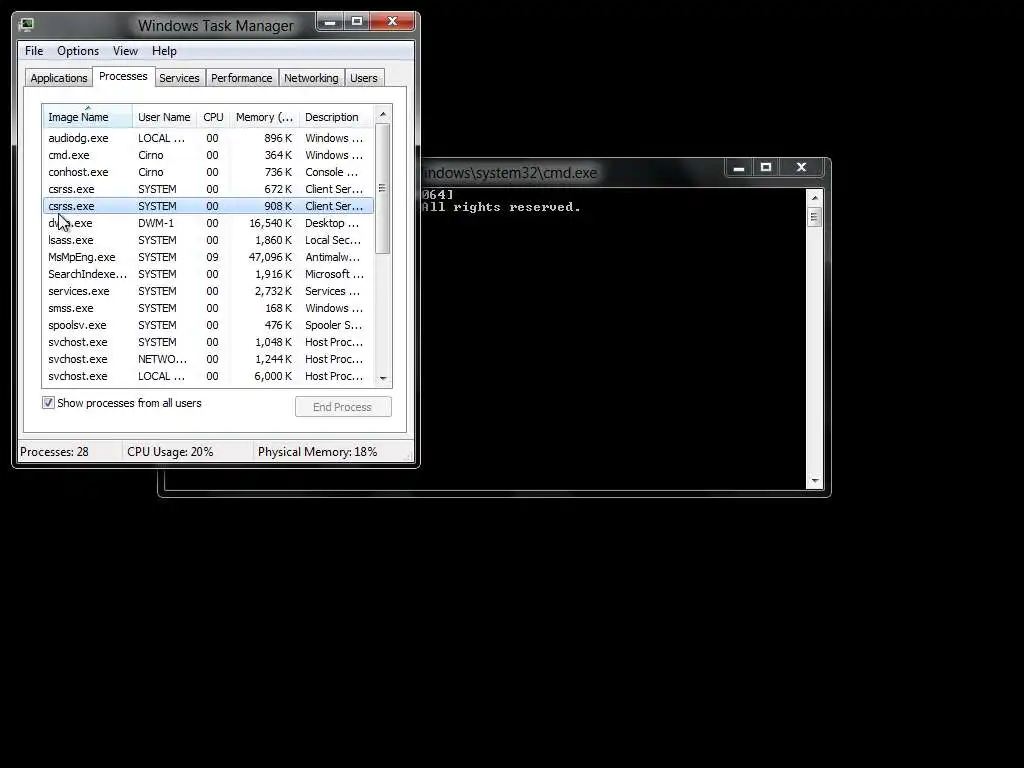This screenshot has height=768, width=1024.
Task: Select the audiodg.exe process row
Action: (208, 138)
